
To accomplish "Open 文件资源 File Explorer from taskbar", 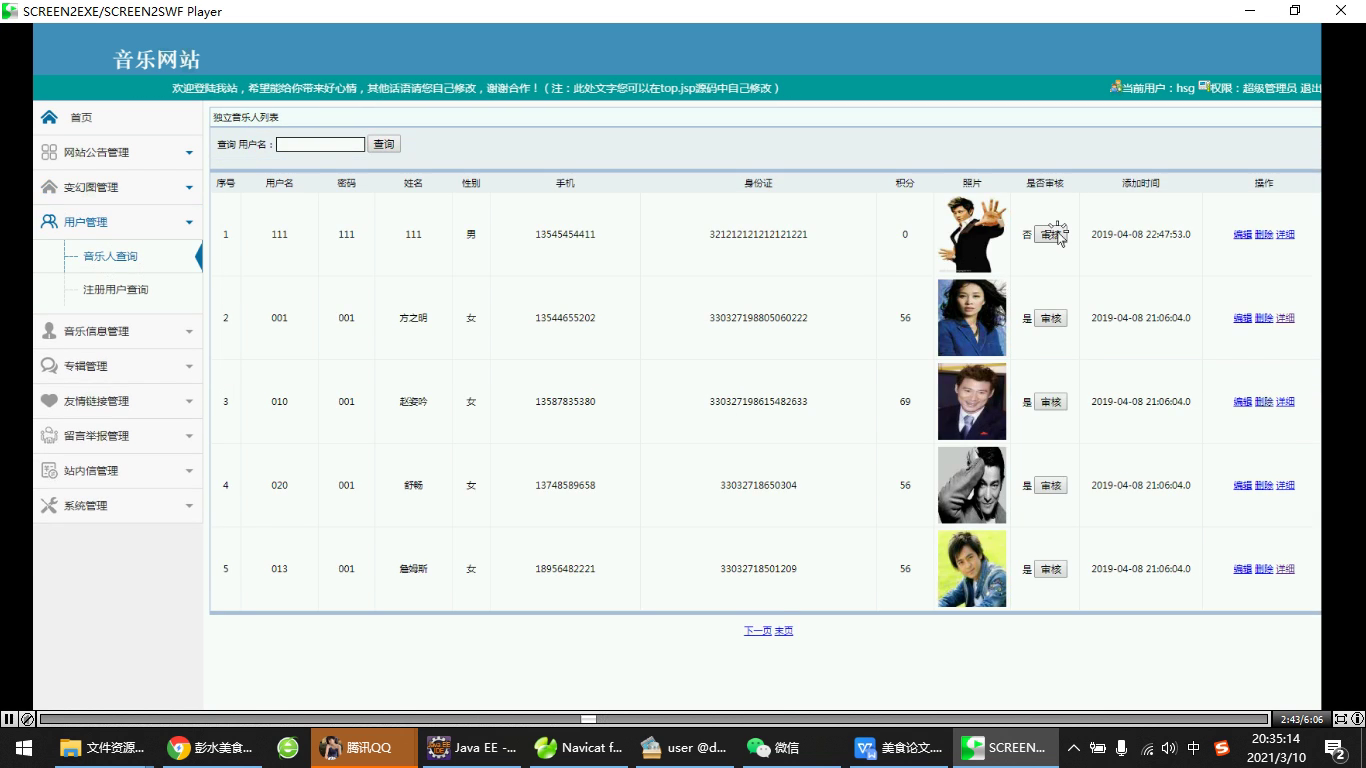I will 102,748.
